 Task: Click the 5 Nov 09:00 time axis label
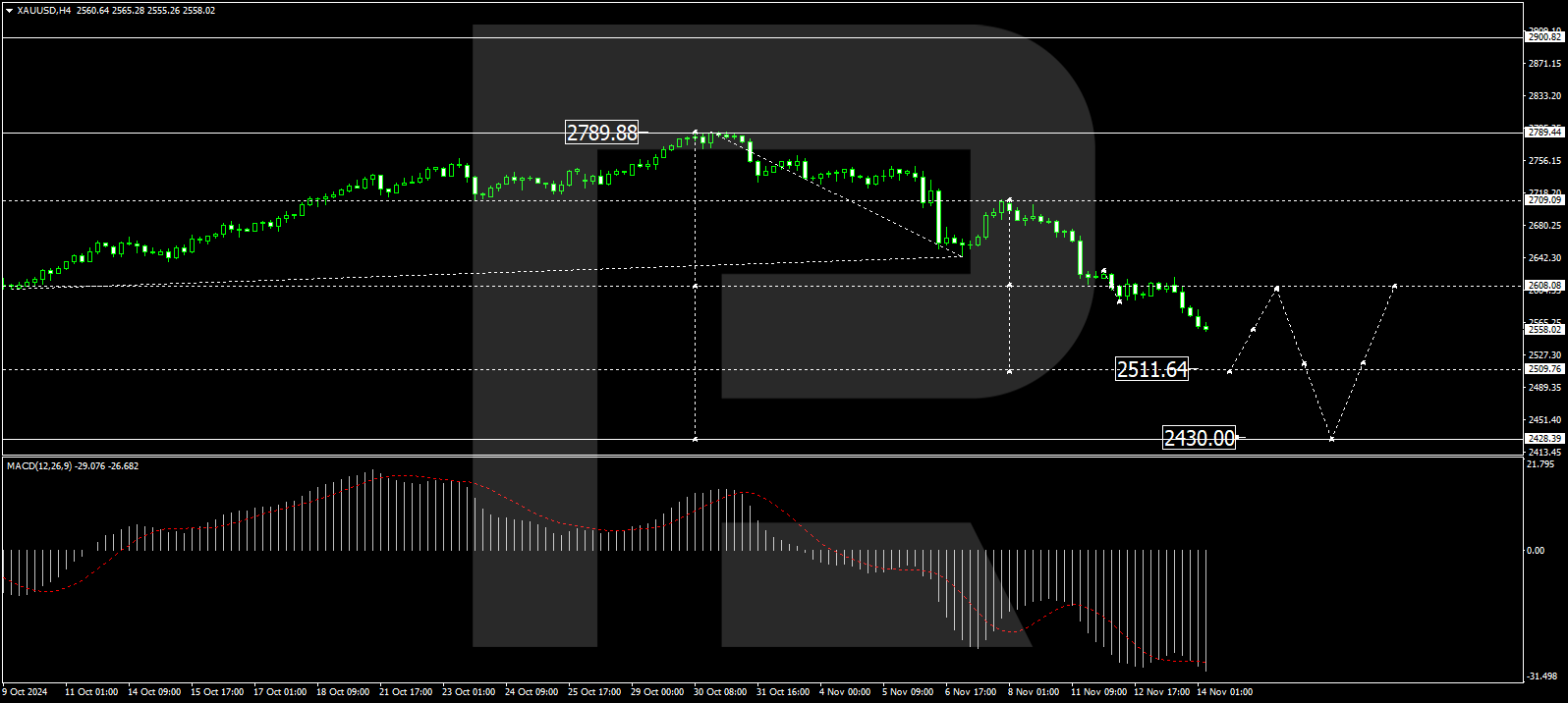point(908,692)
